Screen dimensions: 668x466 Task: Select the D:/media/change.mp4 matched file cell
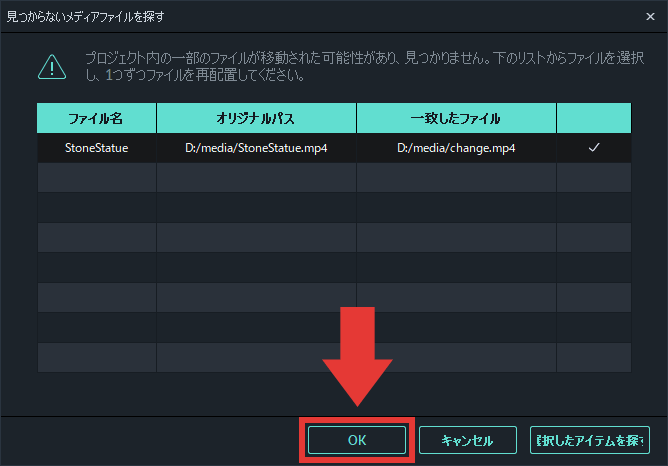(x=456, y=148)
